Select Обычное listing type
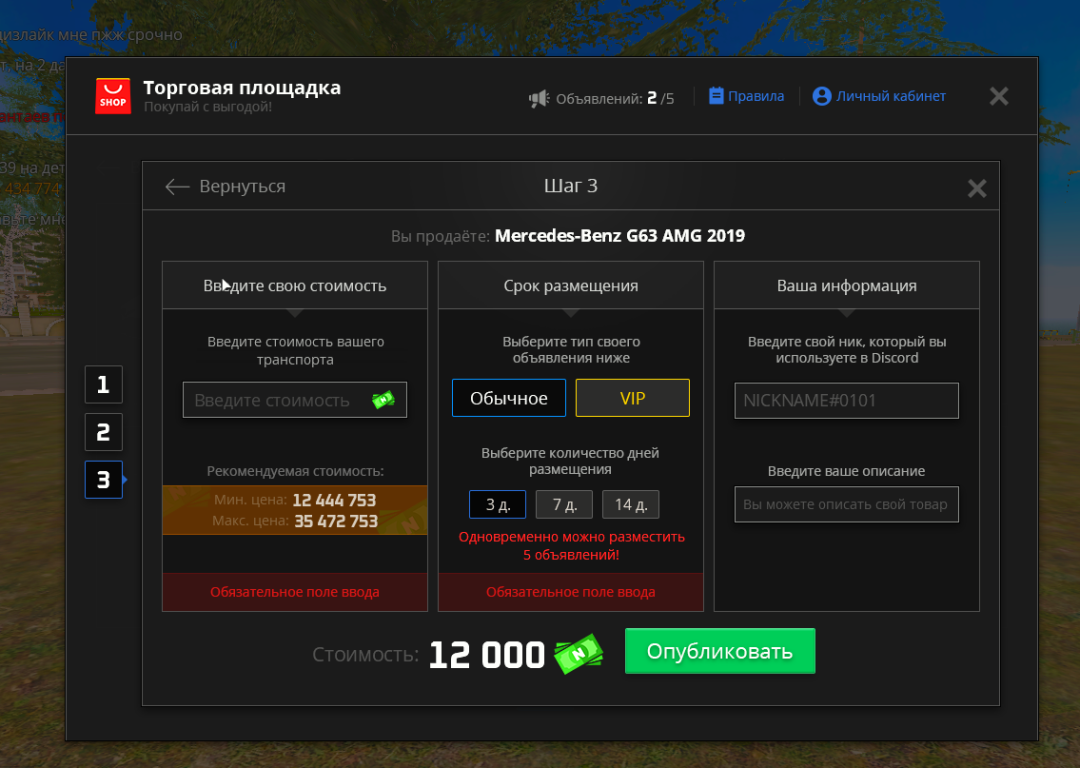Viewport: 1080px width, 768px height. coord(509,398)
